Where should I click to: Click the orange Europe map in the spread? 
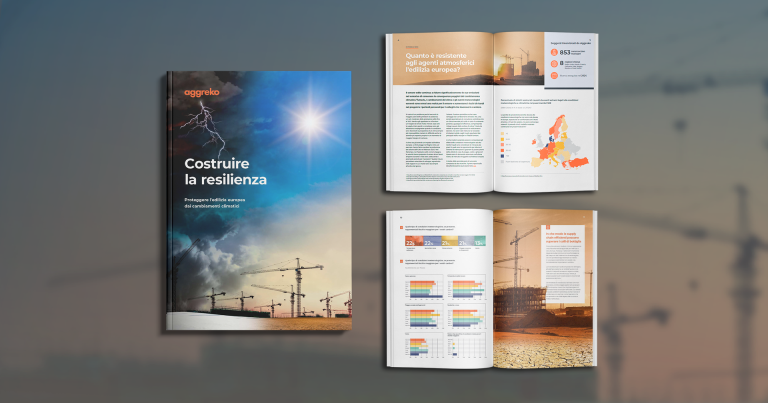560,142
